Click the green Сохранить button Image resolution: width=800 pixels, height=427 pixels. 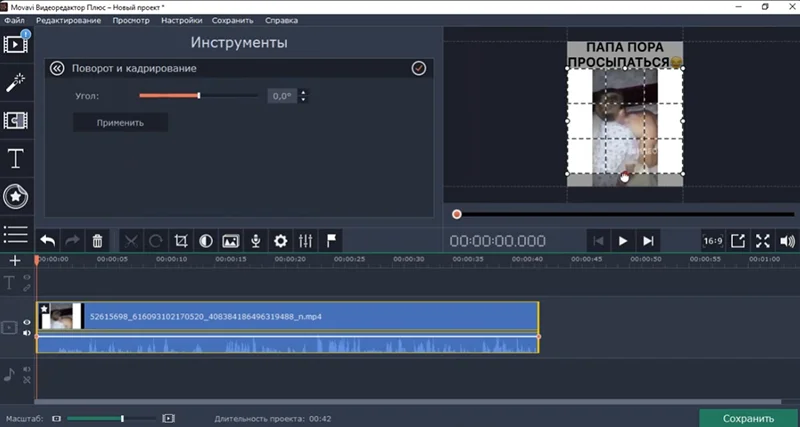coord(748,418)
